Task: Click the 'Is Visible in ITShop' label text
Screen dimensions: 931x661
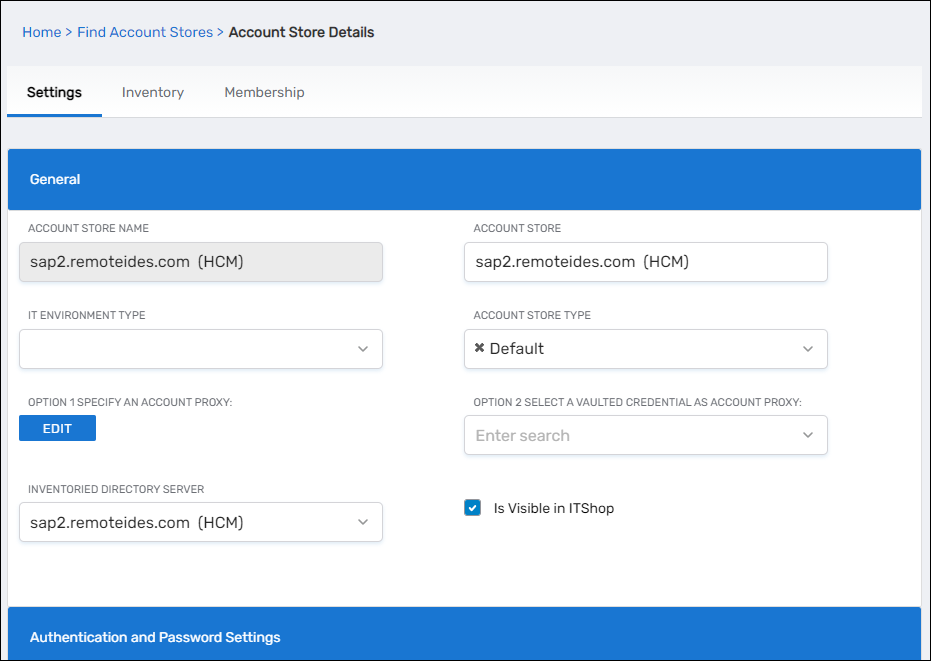Action: tap(553, 508)
